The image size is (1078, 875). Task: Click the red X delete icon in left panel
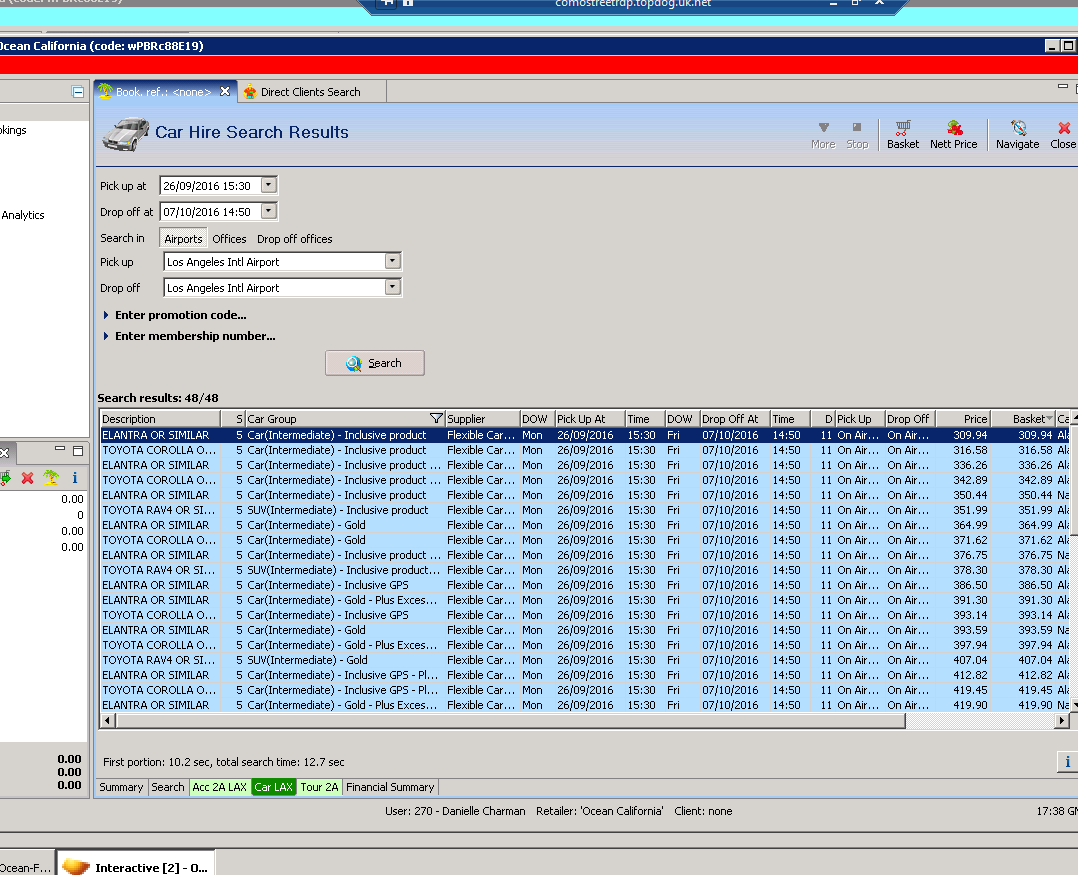tap(27, 478)
